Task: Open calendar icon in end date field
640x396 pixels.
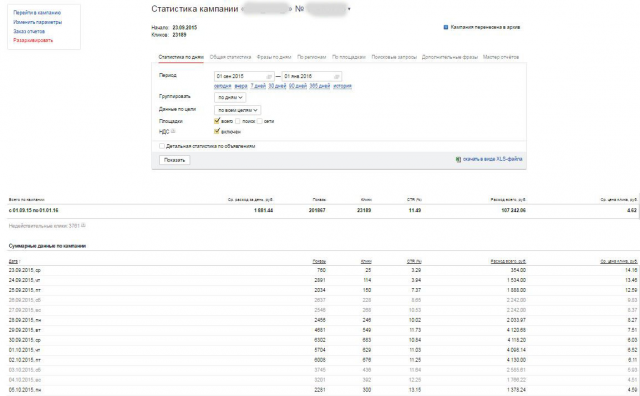Action: 336,77
